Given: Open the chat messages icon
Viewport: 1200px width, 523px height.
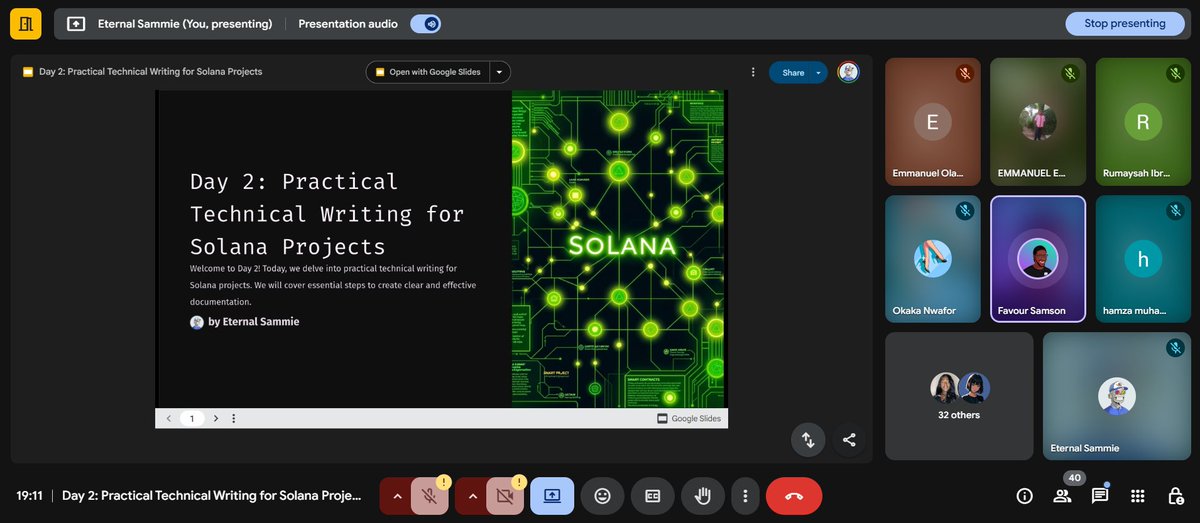Looking at the screenshot, I should pos(1100,496).
